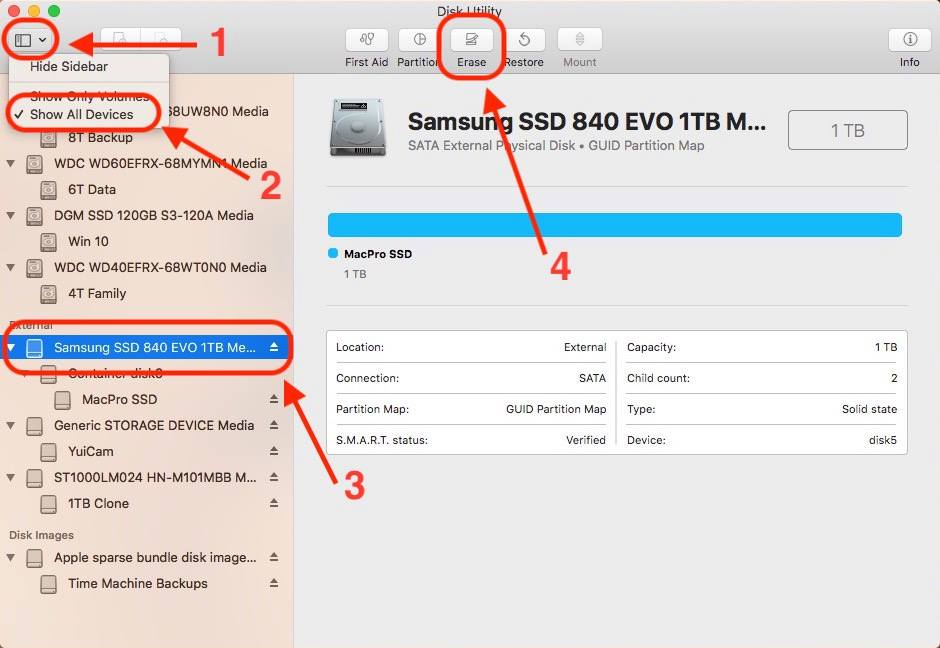Select WDC WD40EFRX-68WT0N0 Media disk
This screenshot has height=648, width=940.
coord(160,267)
